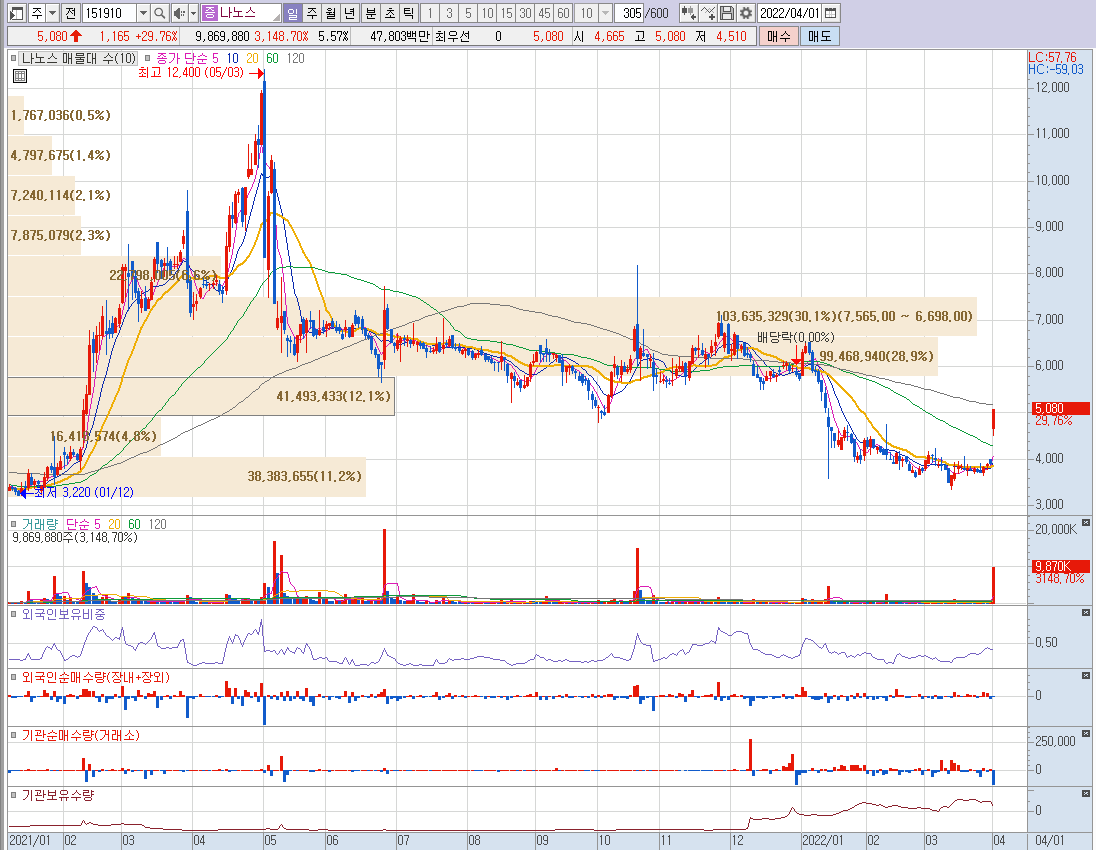Open the calendar date picker
Viewport: 1096px width, 850px height.
[830, 13]
